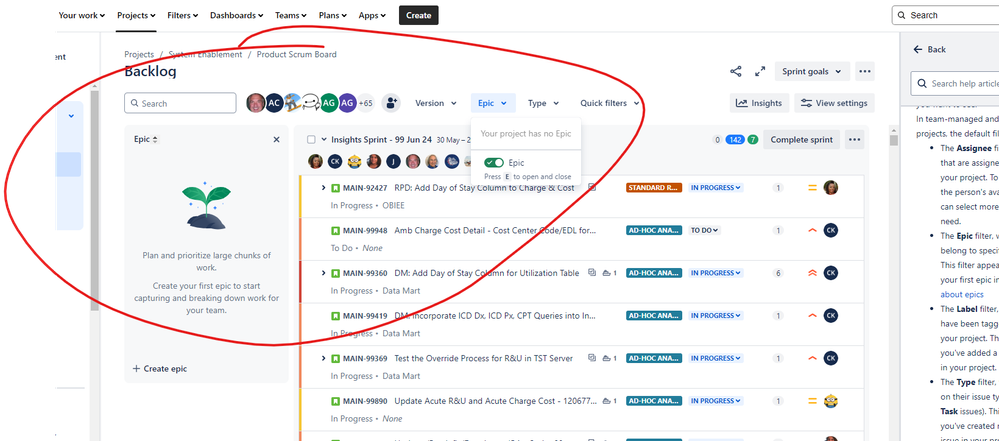Click the story type icon of MAIN-99419
The image size is (999, 441).
pyautogui.click(x=335, y=315)
